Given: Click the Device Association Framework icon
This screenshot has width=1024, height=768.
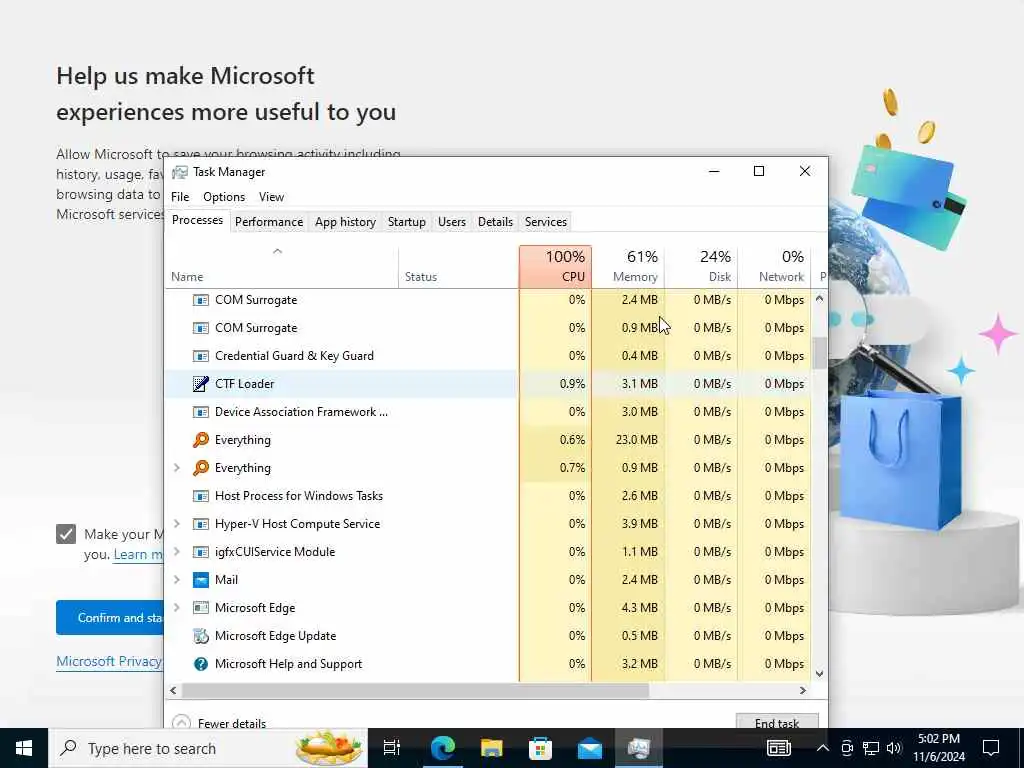Looking at the screenshot, I should pyautogui.click(x=200, y=412).
